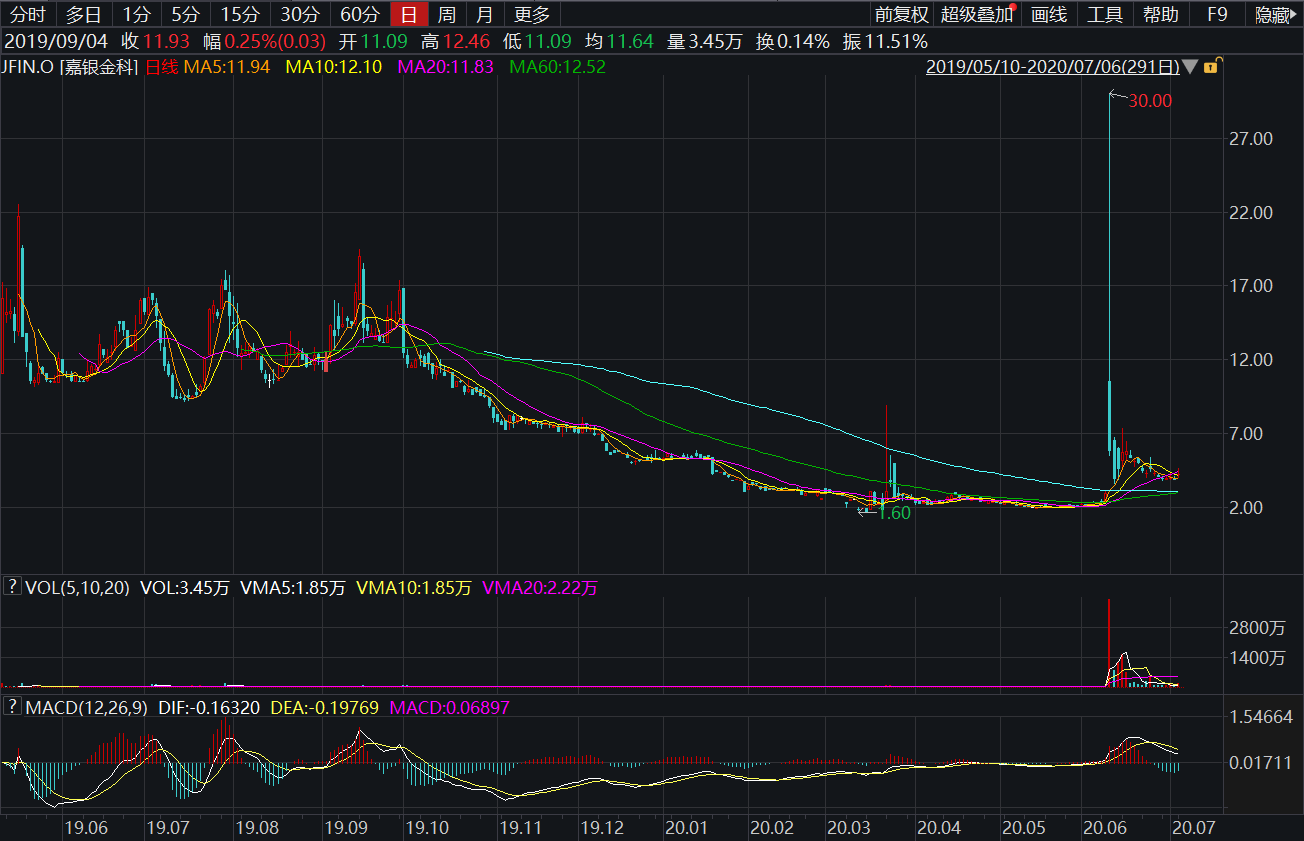Image resolution: width=1304 pixels, height=841 pixels.
Task: Select the 周 weekly chart tab
Action: click(447, 14)
